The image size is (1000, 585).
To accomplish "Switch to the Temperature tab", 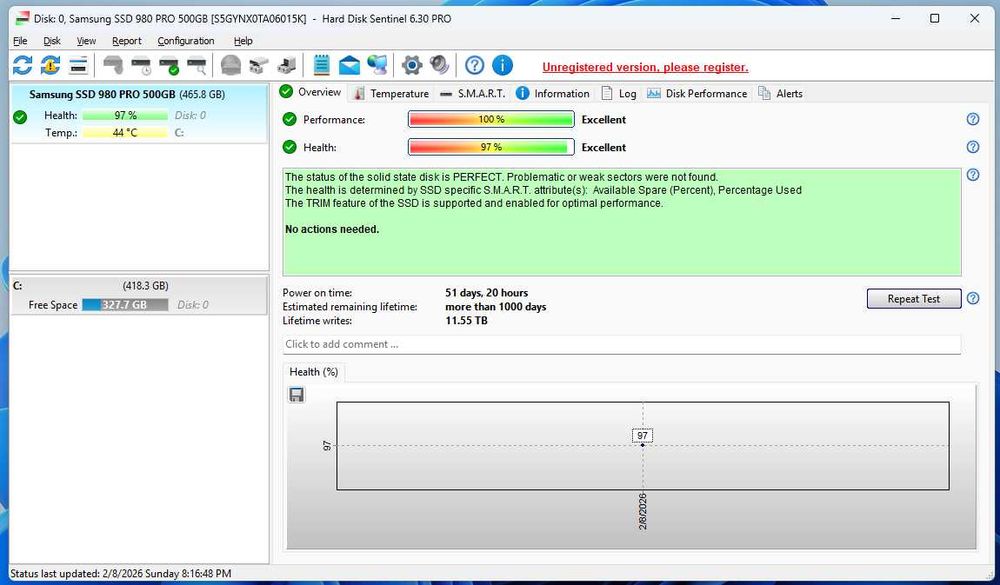I will pyautogui.click(x=391, y=94).
